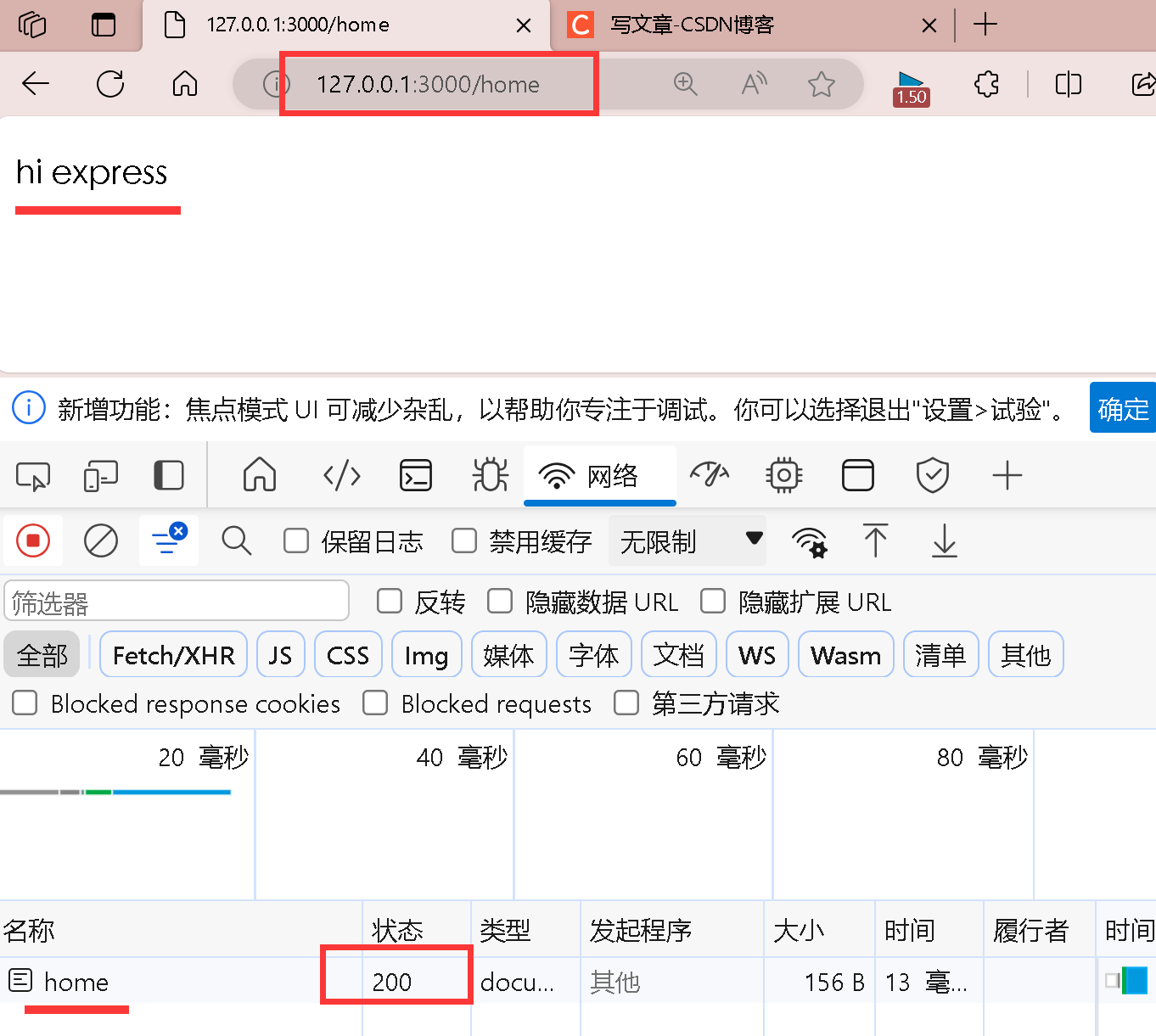Filter by WS requests
Viewport: 1156px width, 1036px height.
[x=757, y=654]
